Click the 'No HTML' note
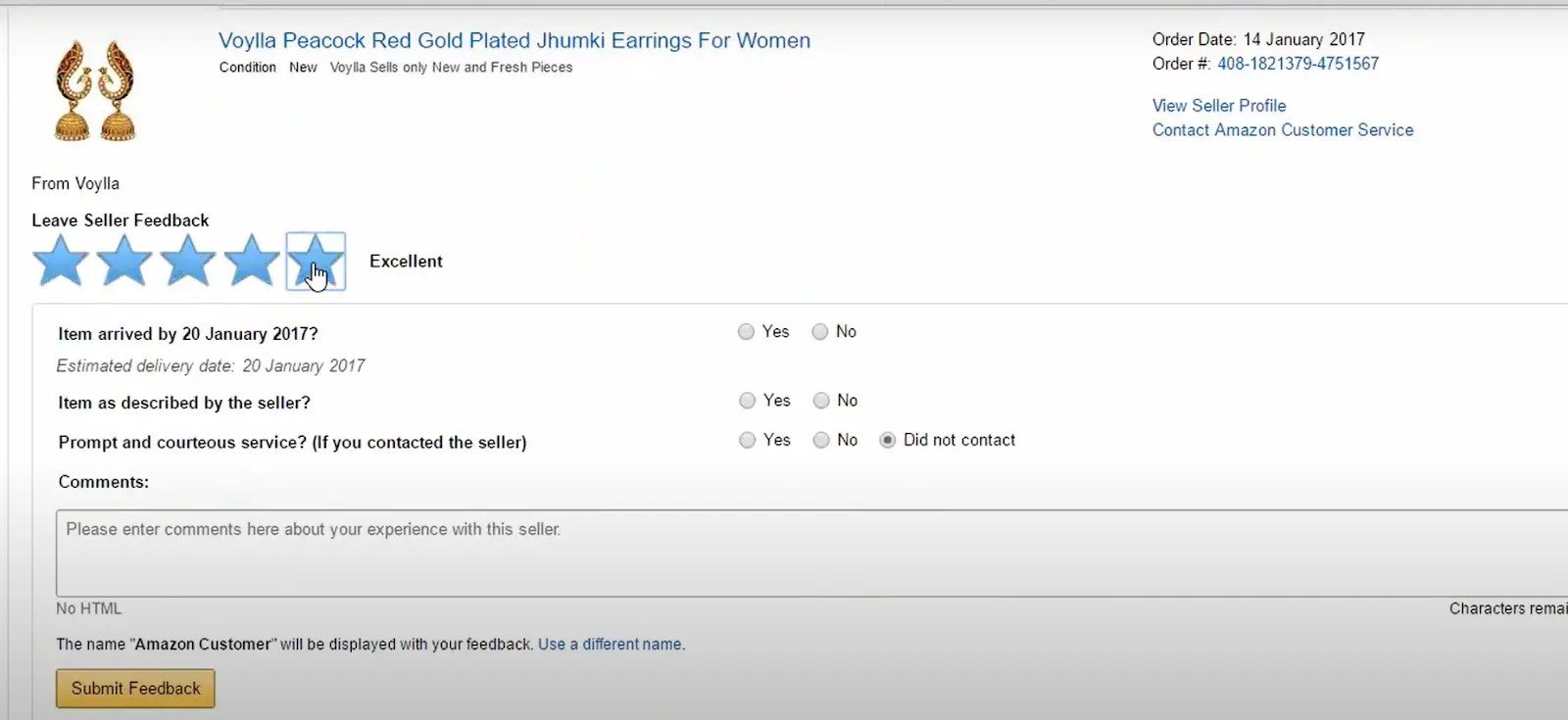This screenshot has width=1568, height=720. coord(89,608)
